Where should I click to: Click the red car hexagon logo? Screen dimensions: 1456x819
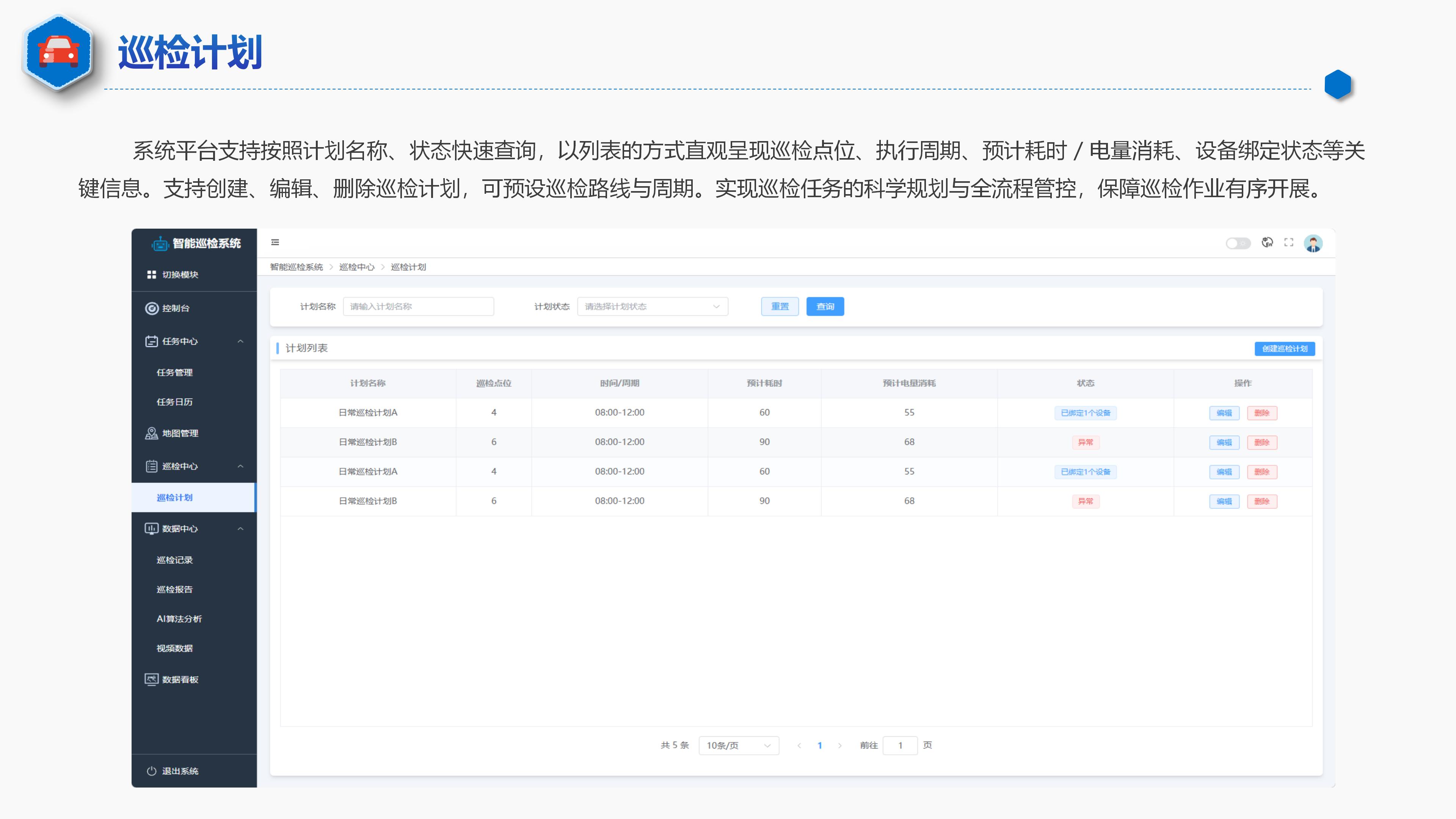(59, 53)
